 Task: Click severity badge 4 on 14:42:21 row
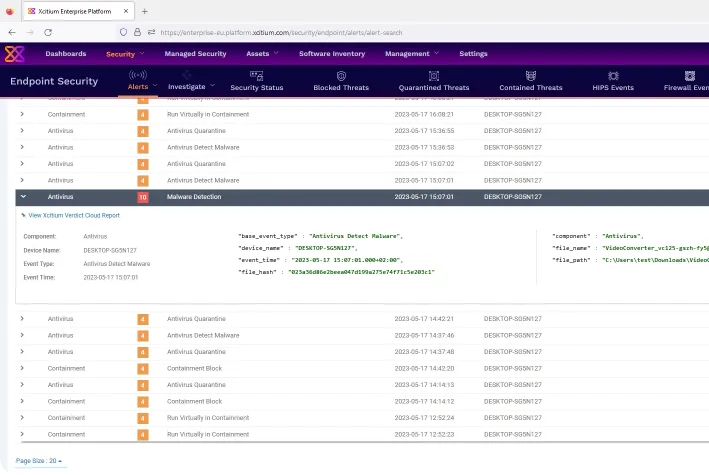tap(142, 319)
